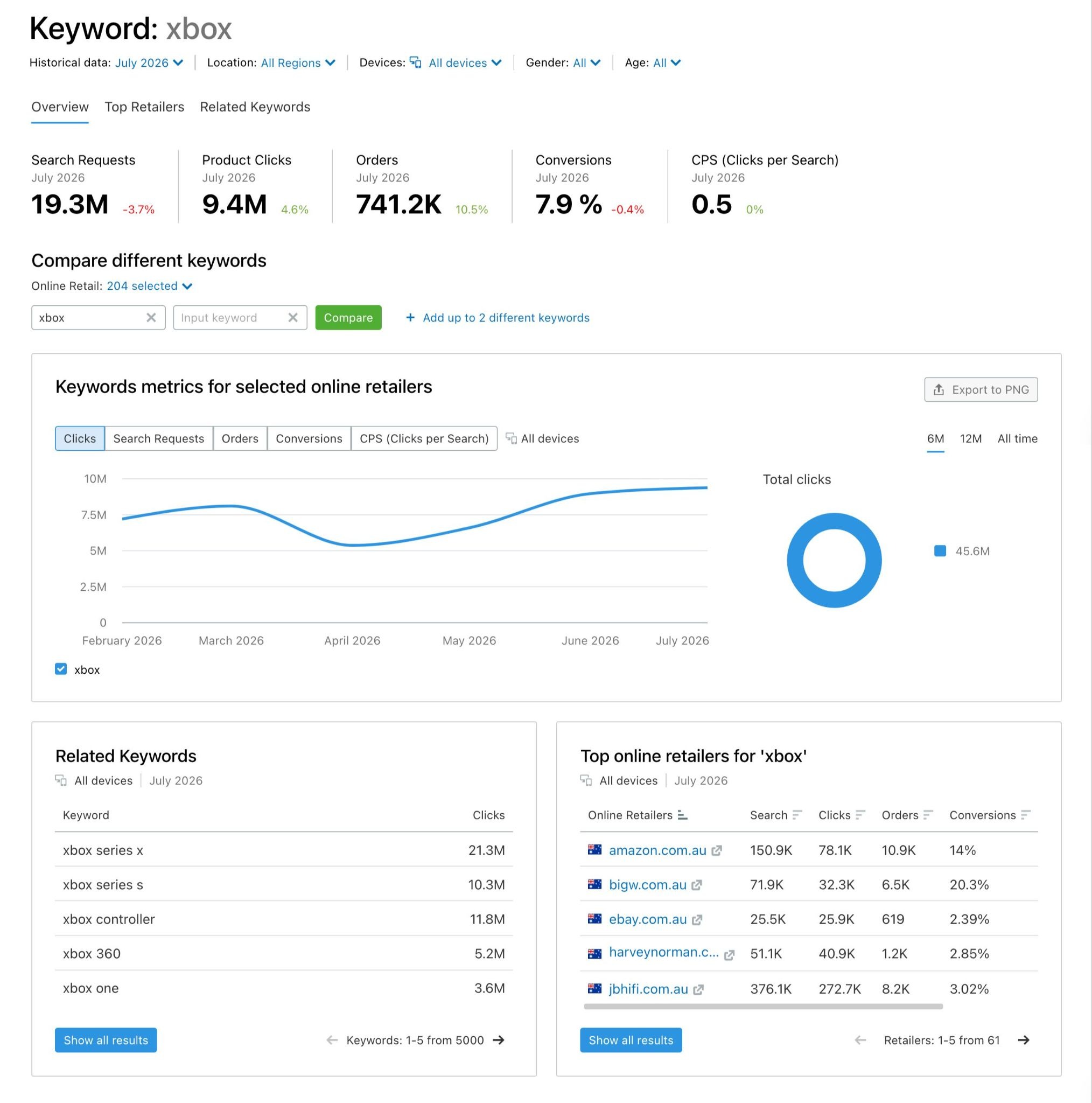This screenshot has height=1103, width=1092.
Task: Open Devices All devices dropdown
Action: point(465,63)
